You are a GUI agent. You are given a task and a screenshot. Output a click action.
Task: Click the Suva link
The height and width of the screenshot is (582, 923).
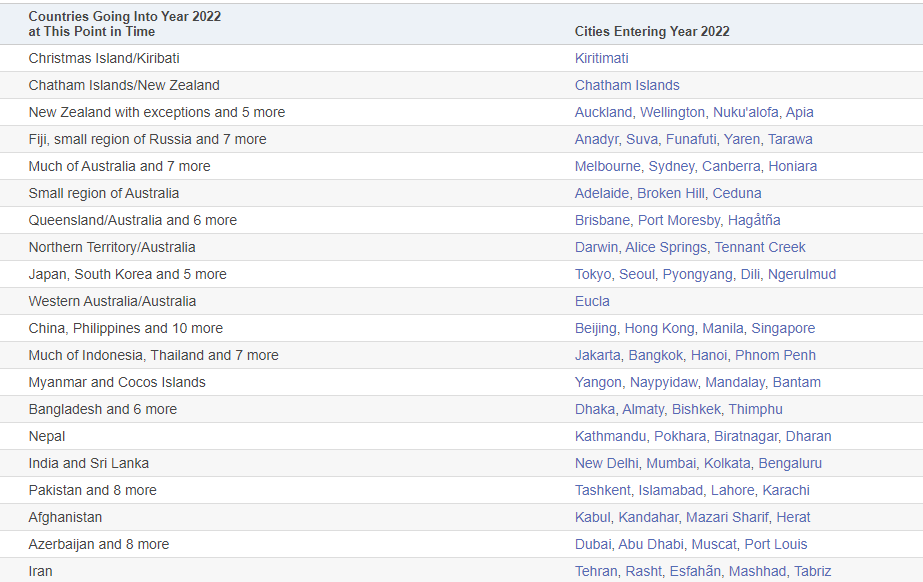[642, 139]
